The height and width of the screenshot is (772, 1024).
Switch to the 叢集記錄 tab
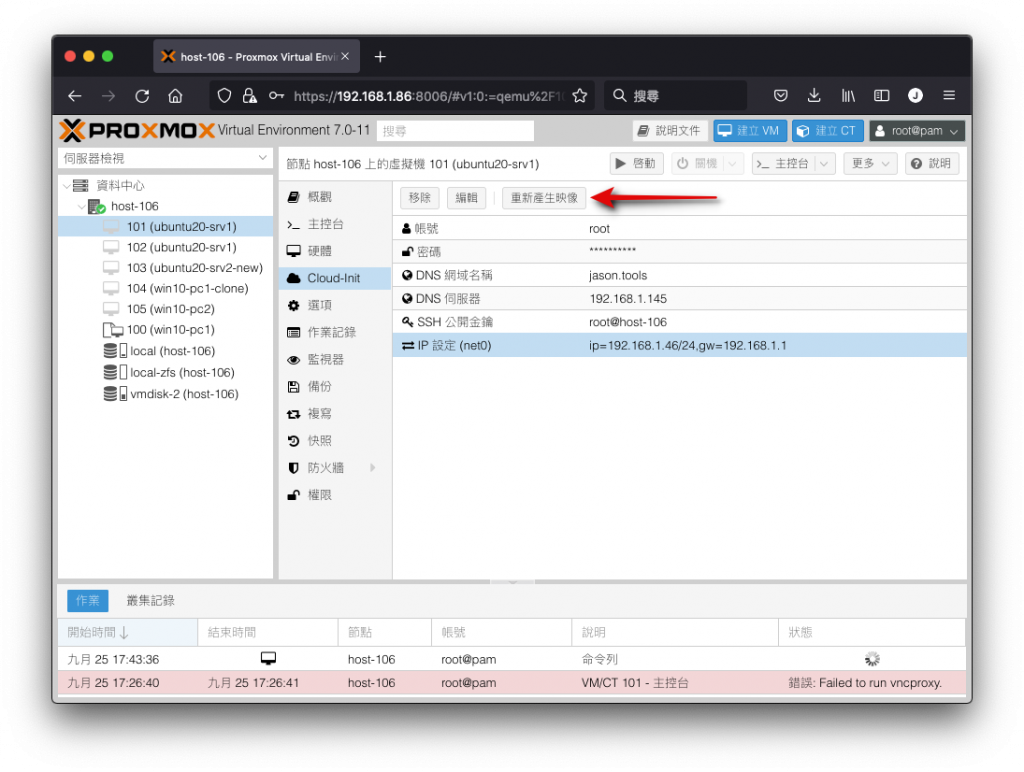[150, 601]
